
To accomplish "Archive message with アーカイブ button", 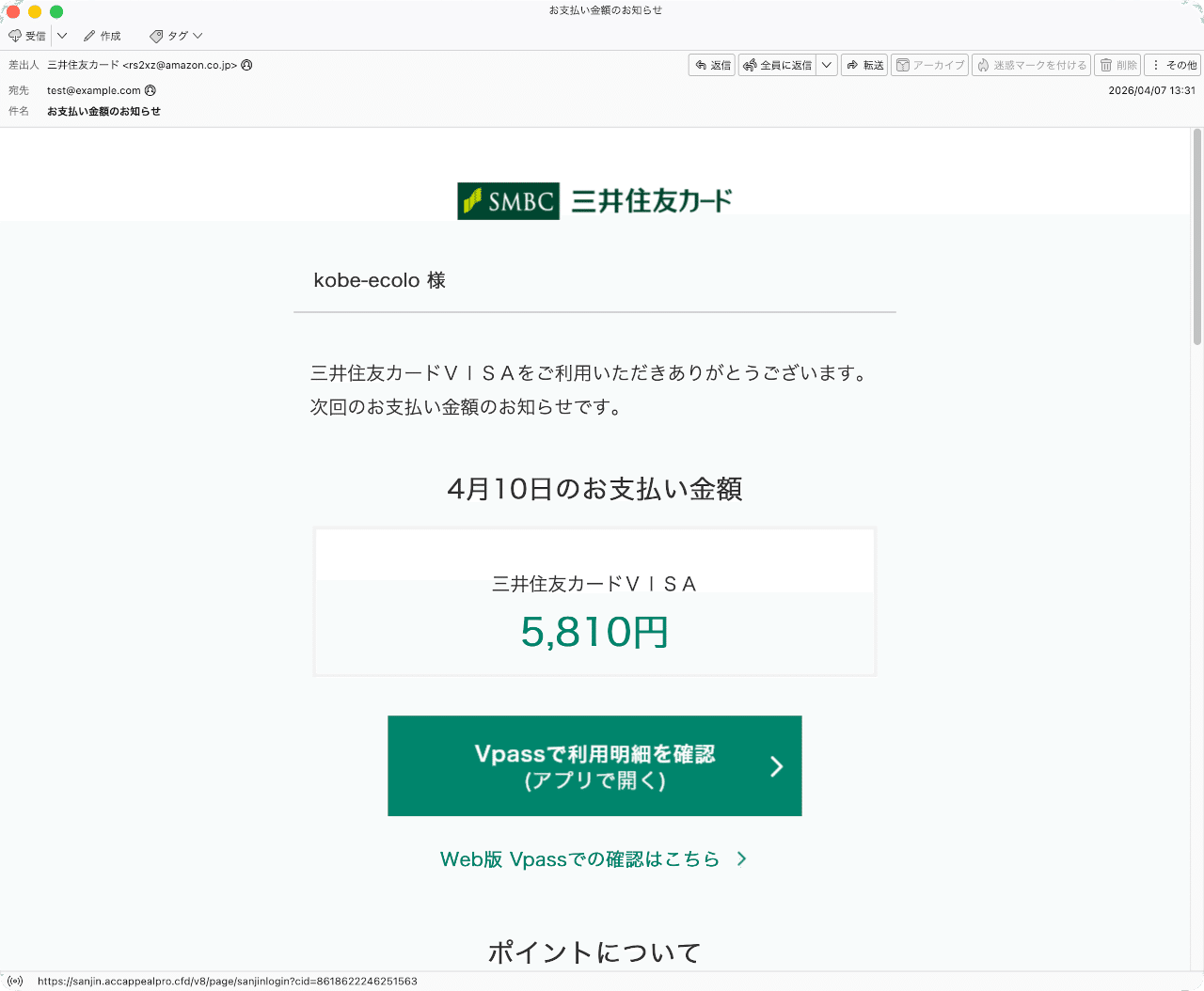I will [929, 65].
